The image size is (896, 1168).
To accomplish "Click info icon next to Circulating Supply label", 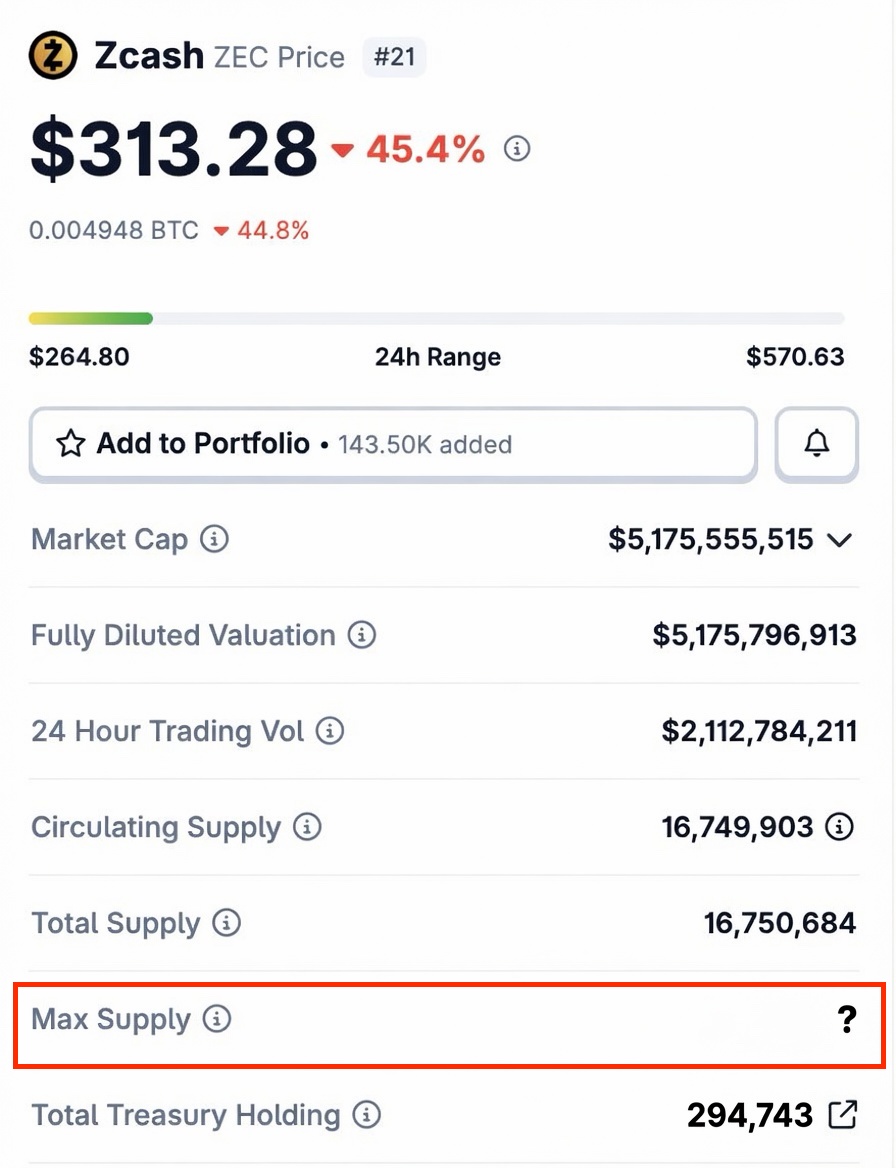I will [x=307, y=827].
